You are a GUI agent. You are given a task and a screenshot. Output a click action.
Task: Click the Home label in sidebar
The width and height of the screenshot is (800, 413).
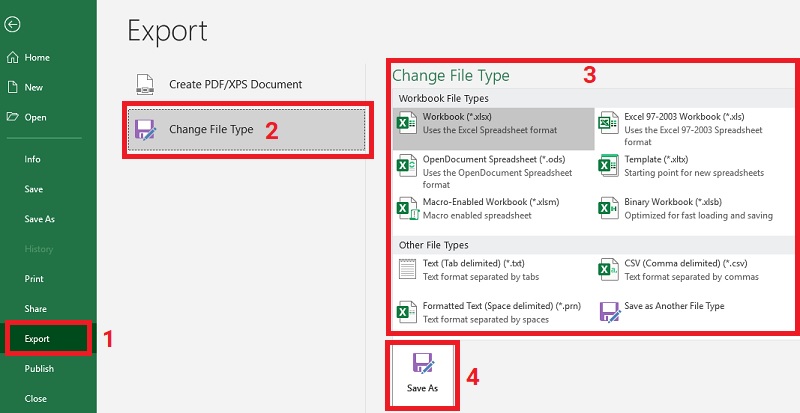coord(37,58)
